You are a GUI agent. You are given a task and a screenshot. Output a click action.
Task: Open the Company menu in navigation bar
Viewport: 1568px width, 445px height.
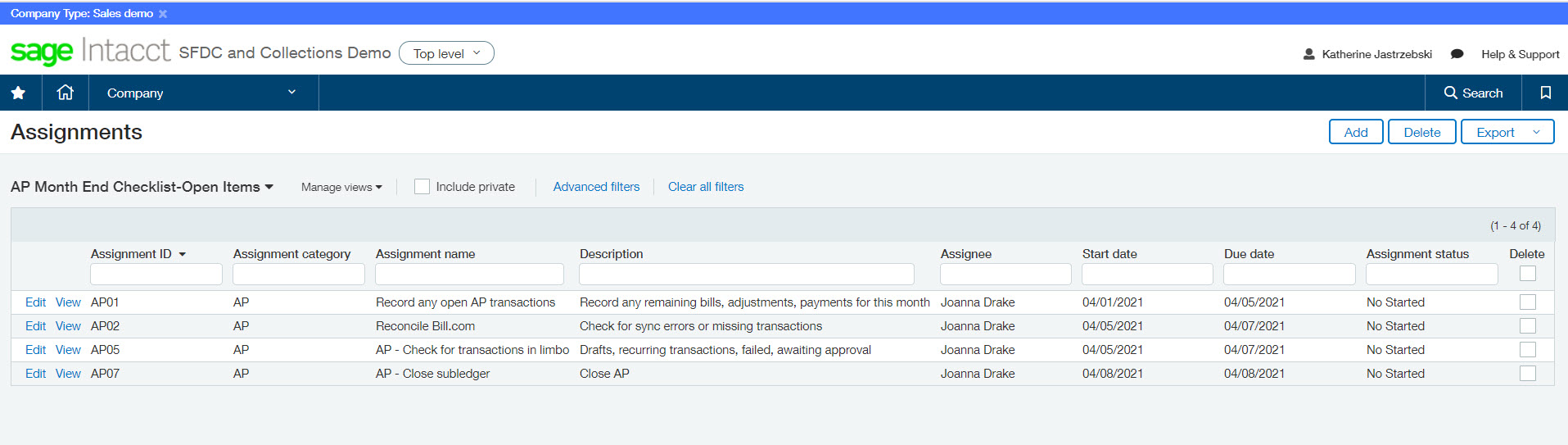202,93
